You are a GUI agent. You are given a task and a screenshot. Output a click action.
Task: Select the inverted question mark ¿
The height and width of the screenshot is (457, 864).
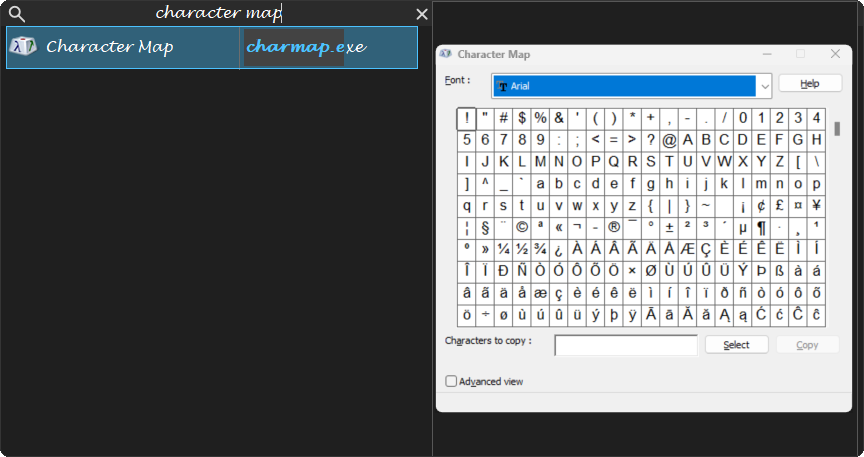tap(559, 250)
